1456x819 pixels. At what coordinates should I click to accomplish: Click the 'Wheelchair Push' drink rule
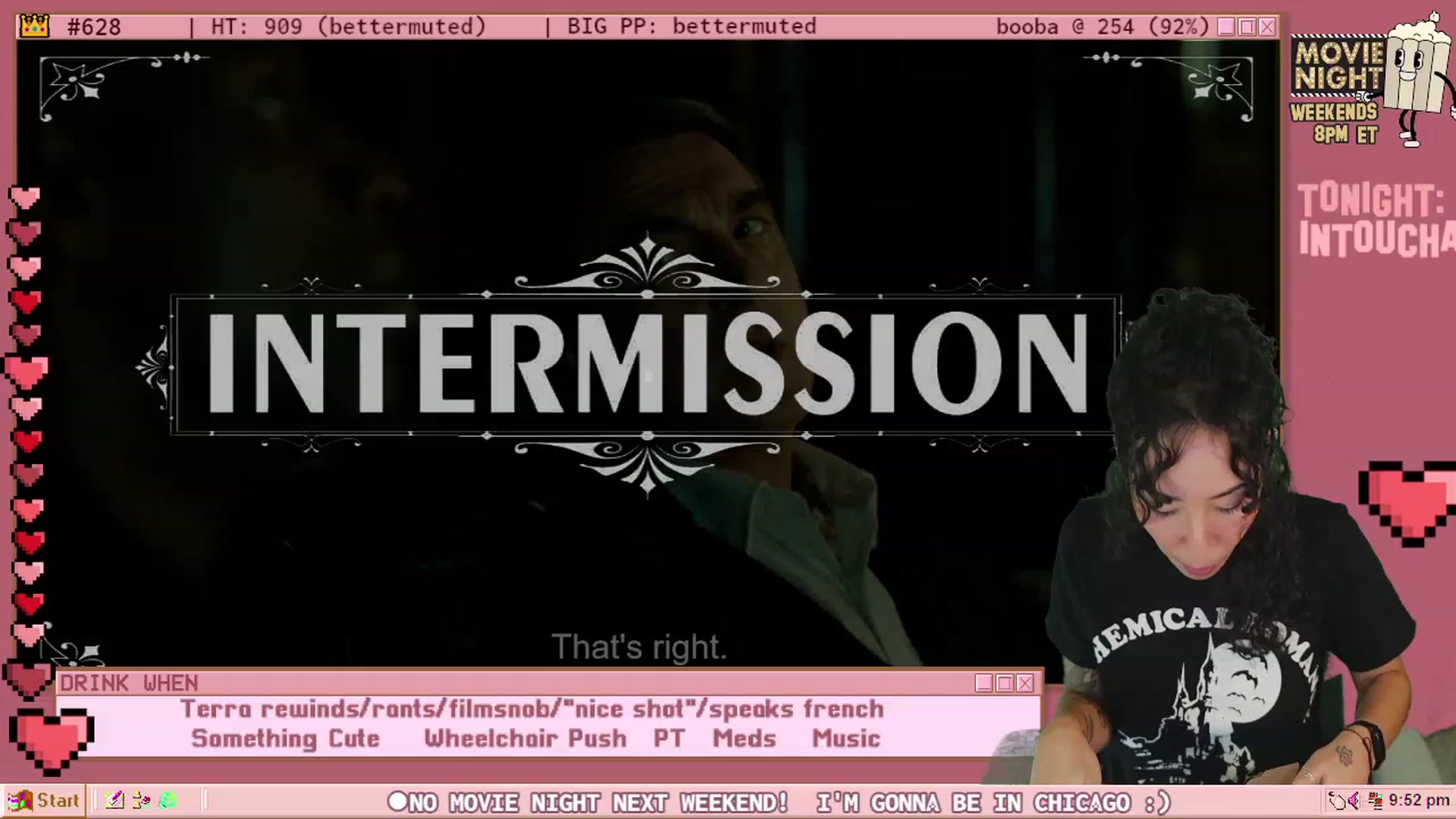(526, 739)
